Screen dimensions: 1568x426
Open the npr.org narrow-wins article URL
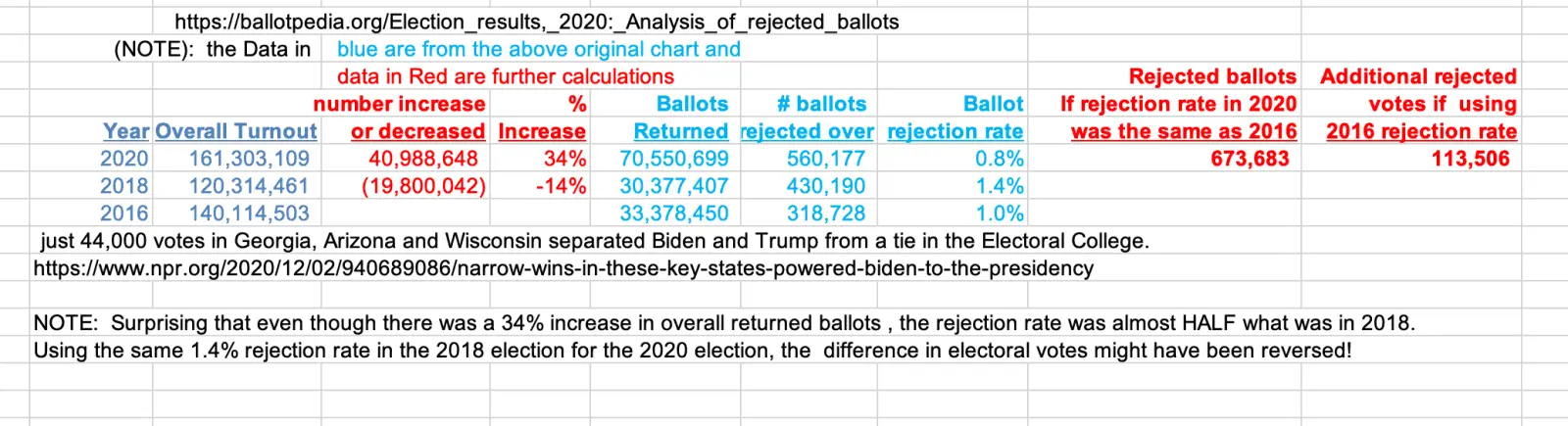pos(563,268)
